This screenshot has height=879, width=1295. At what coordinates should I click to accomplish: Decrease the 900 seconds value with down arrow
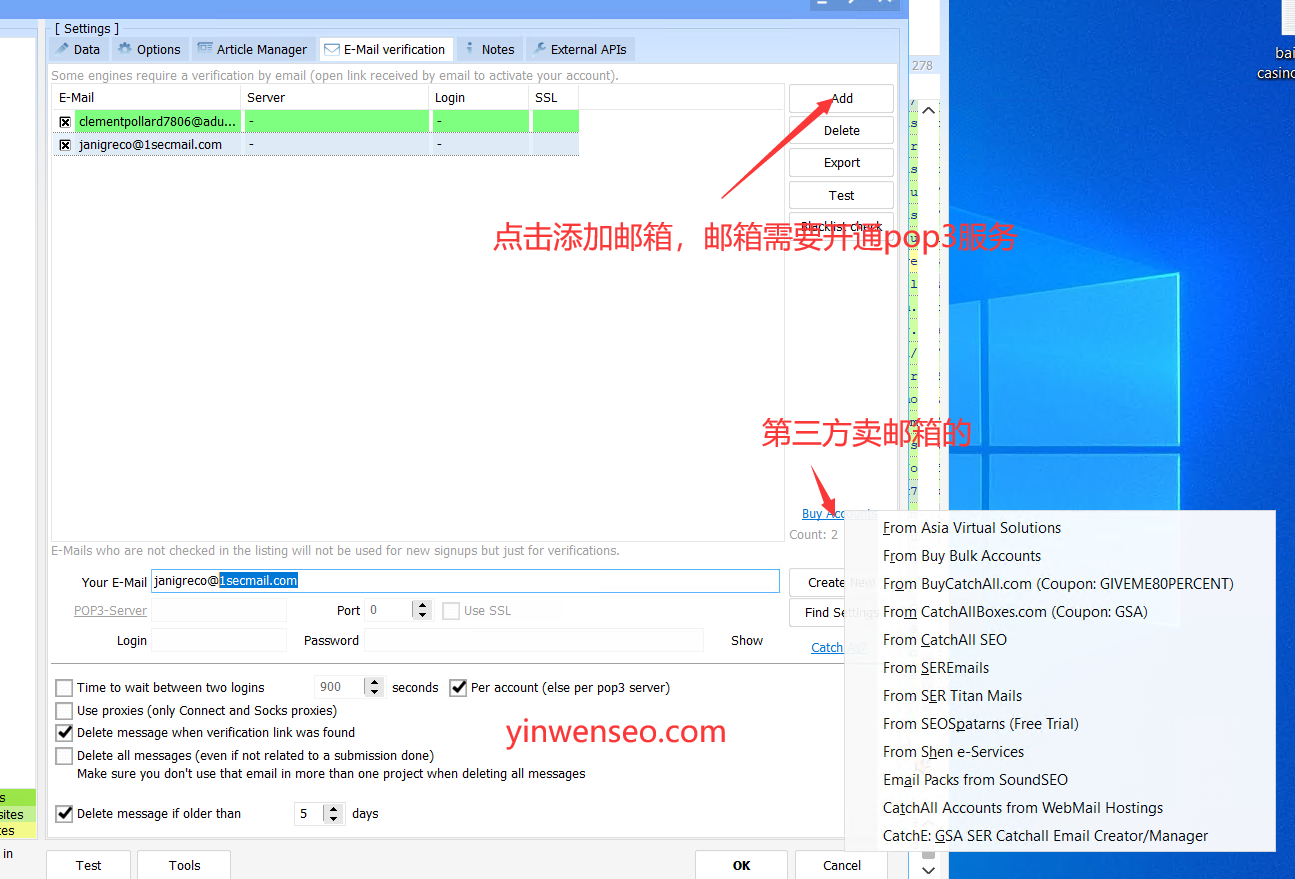point(374,691)
